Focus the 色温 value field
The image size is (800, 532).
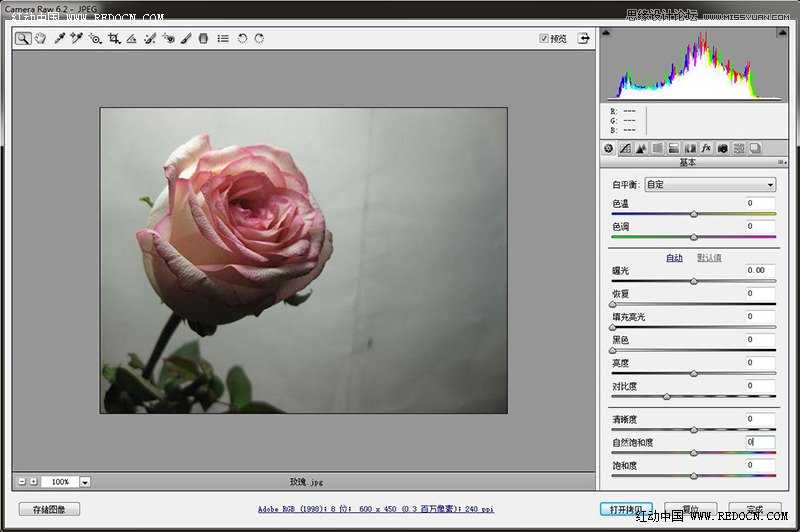coord(760,204)
